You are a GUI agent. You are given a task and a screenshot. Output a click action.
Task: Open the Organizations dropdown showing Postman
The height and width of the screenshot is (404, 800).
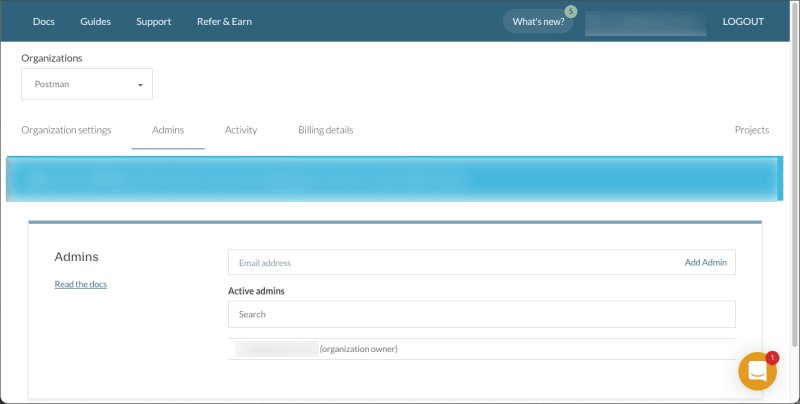(x=87, y=84)
